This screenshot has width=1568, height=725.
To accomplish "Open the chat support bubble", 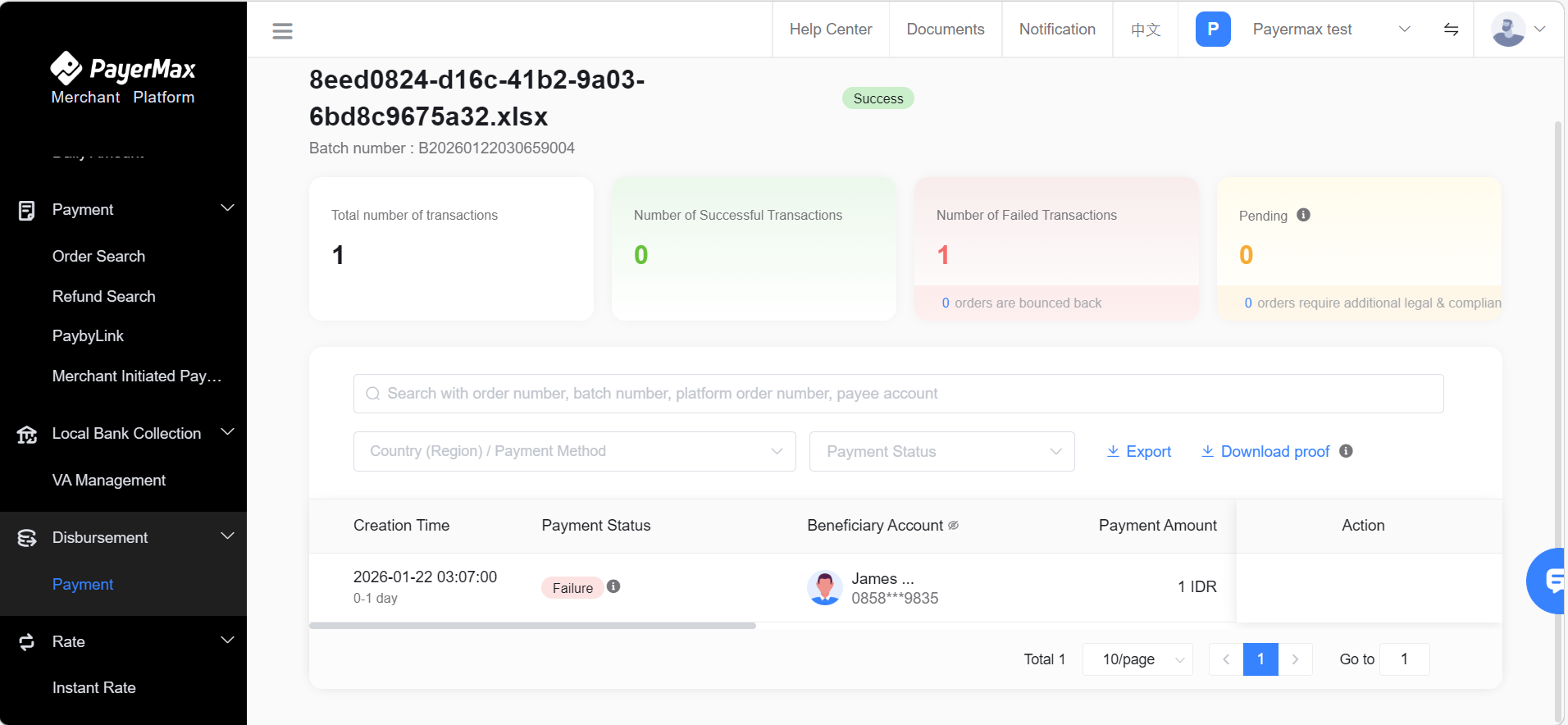I will (x=1549, y=581).
